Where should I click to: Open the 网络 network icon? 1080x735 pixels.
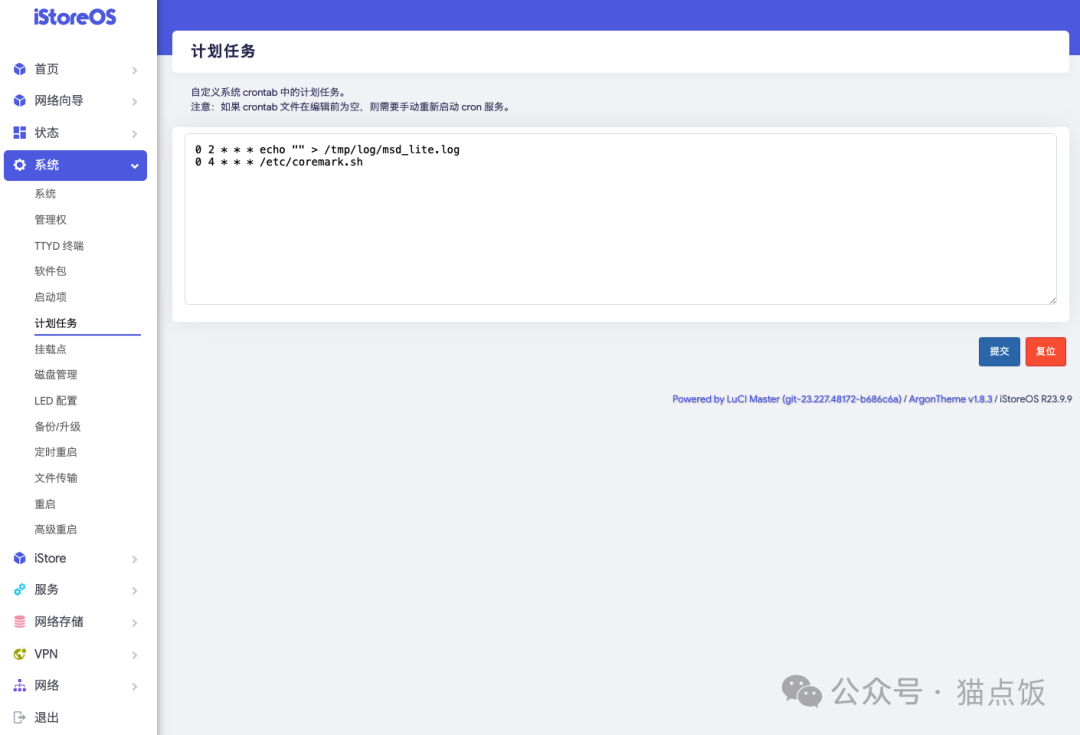(18, 685)
